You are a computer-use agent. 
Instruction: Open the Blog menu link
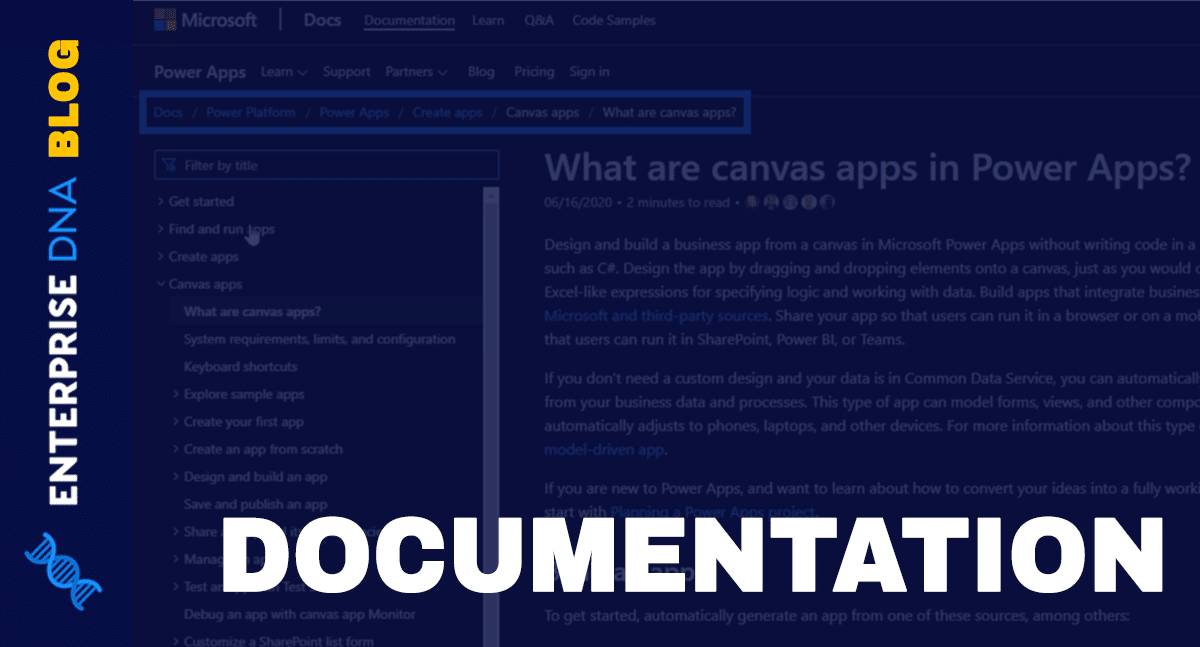coord(481,72)
